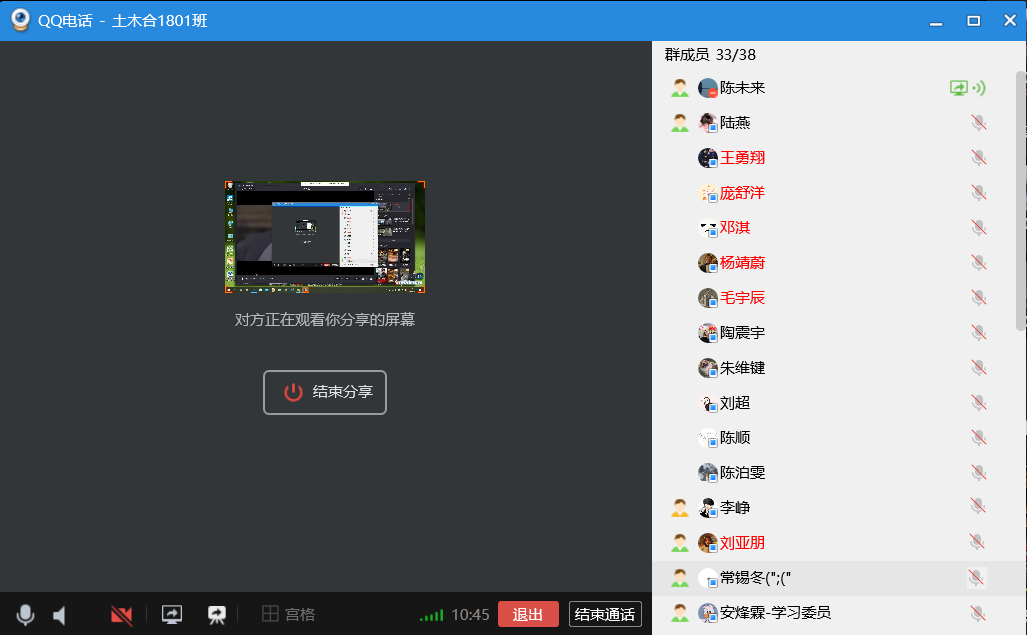Turn on the disabled camera icon
Screen dimensions: 1027x635
tap(122, 615)
